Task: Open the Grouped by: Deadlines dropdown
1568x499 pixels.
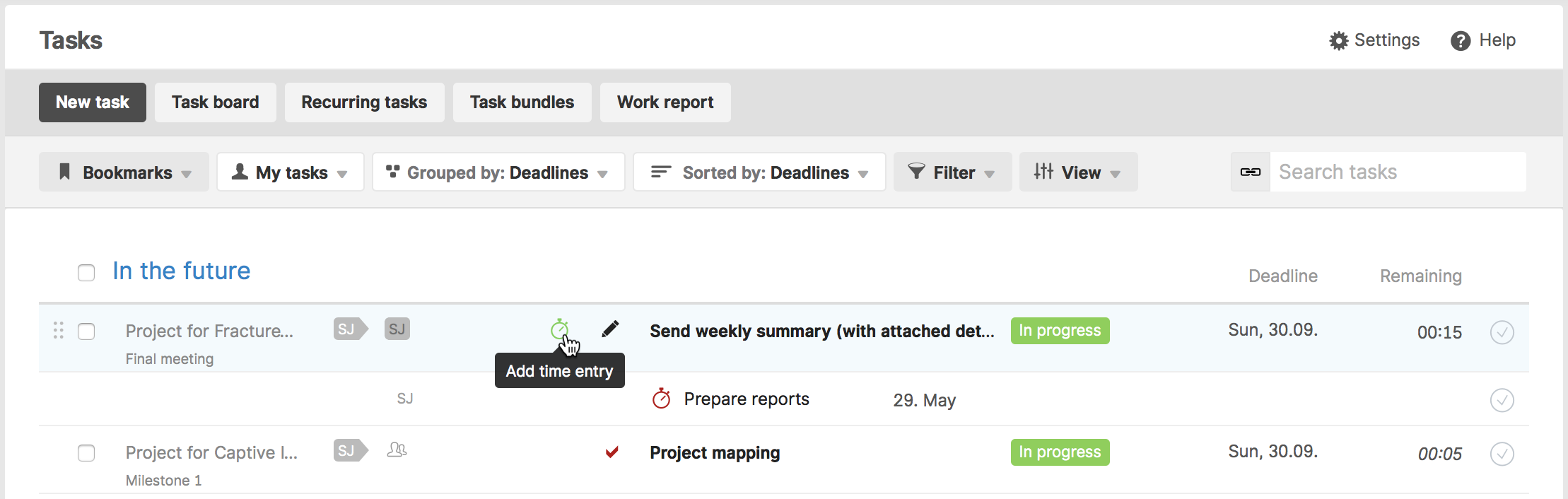Action: 498,172
